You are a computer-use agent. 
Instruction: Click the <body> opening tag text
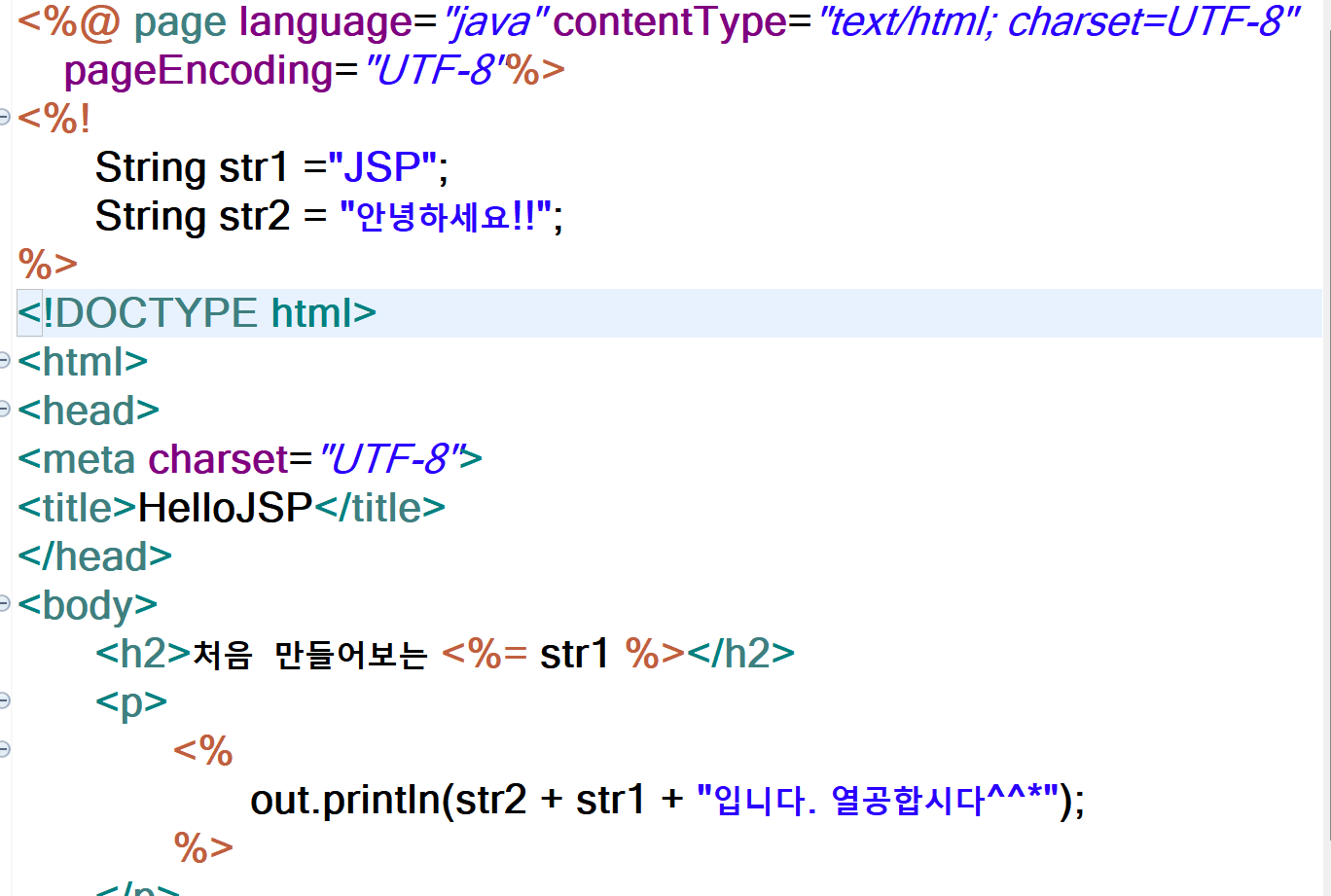point(88,606)
